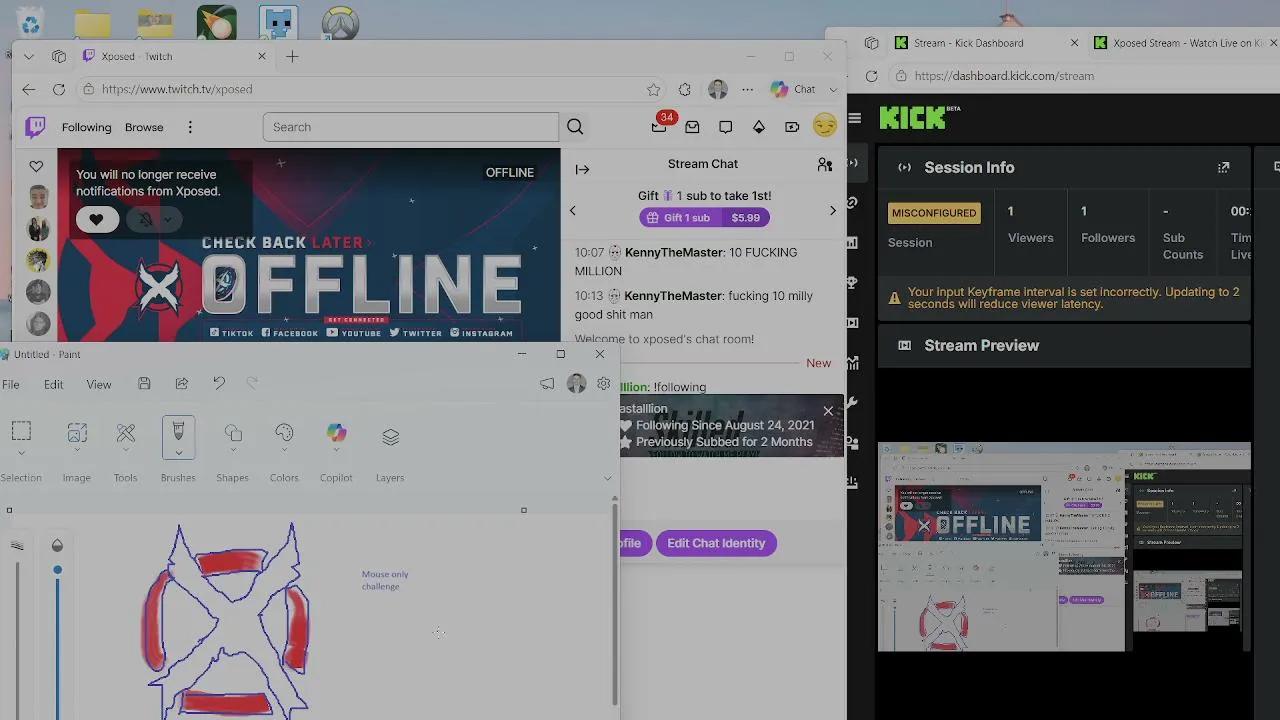Open the Twitch community list icon in chat
Viewport: 1280px width, 720px height.
(825, 164)
